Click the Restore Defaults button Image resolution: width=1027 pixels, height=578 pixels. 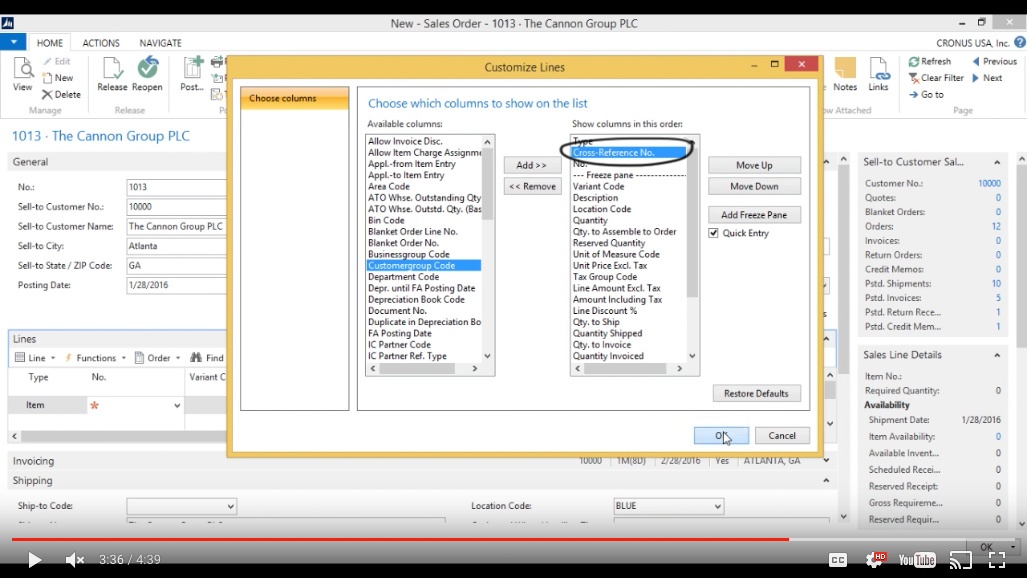pyautogui.click(x=755, y=392)
